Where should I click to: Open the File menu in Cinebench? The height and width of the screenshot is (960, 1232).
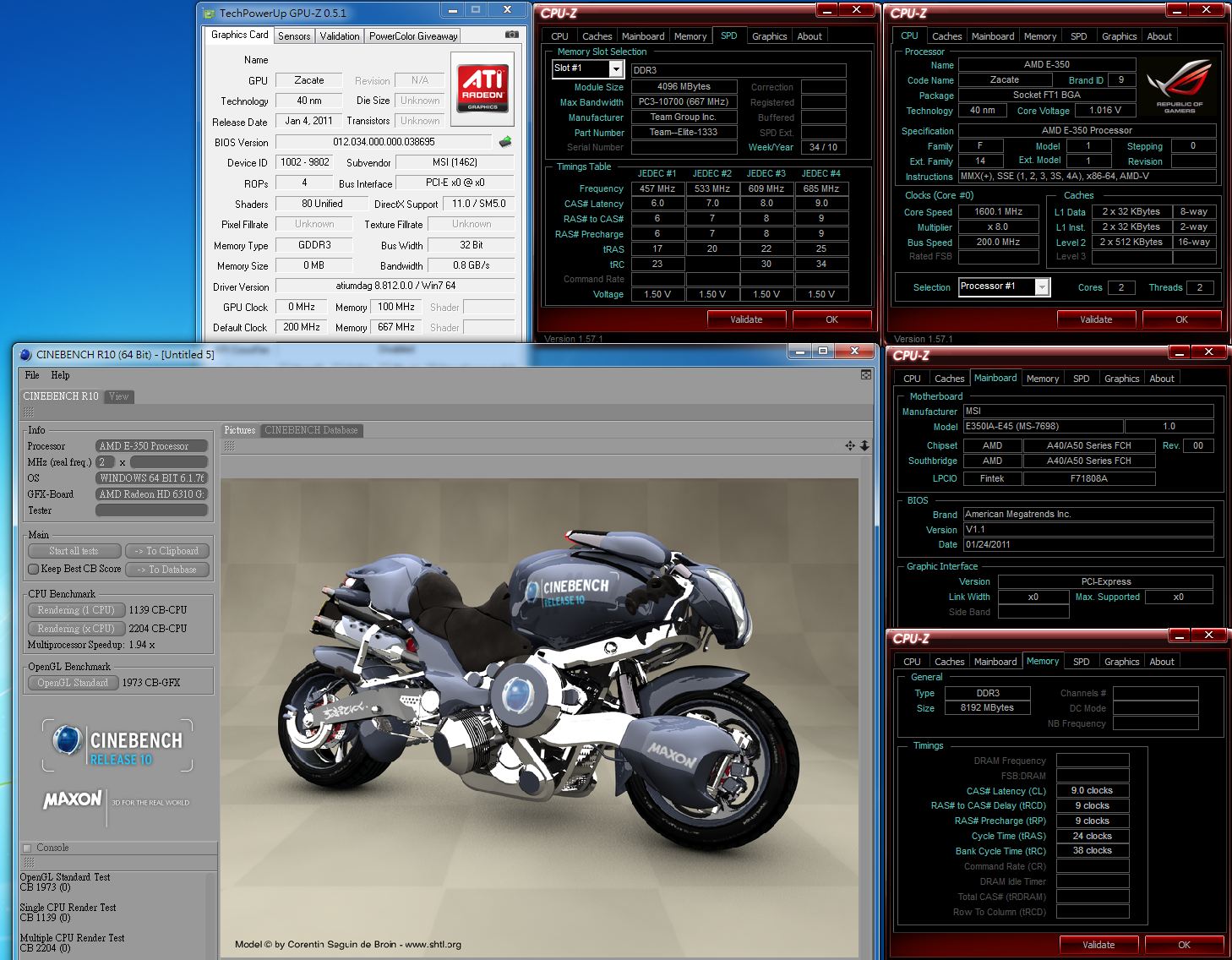[x=32, y=375]
